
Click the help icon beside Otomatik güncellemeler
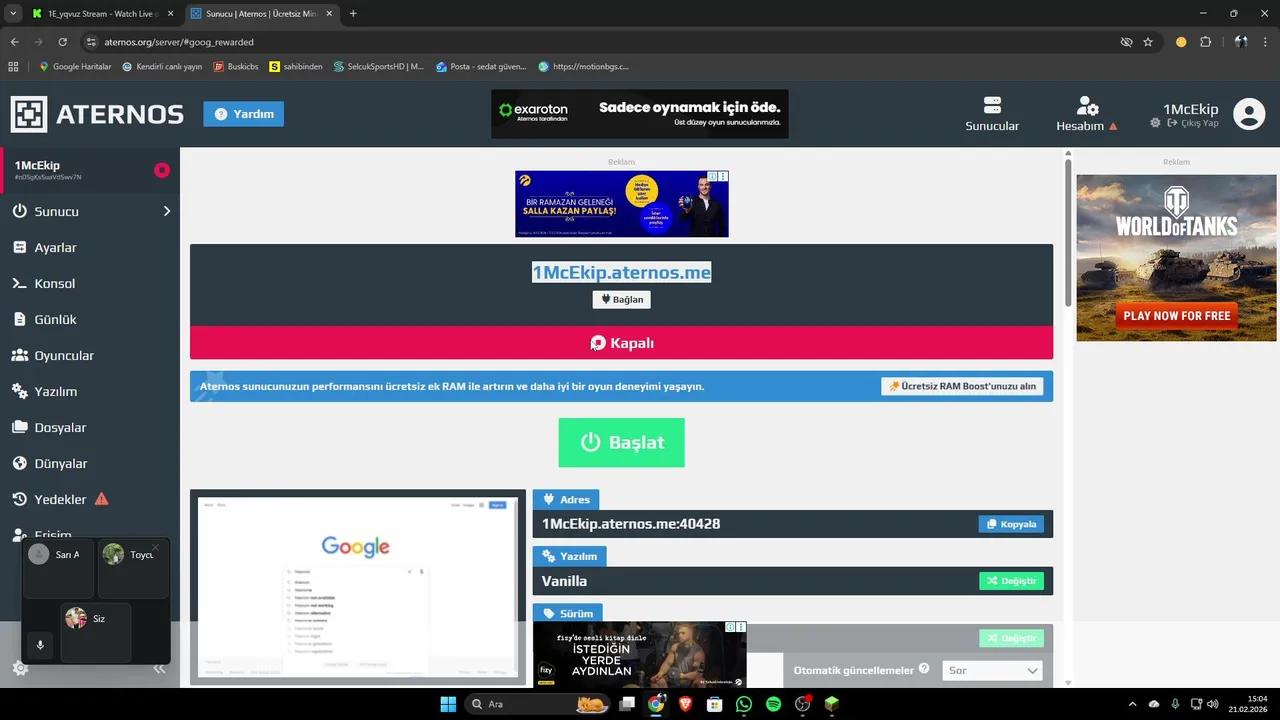[x=924, y=669]
